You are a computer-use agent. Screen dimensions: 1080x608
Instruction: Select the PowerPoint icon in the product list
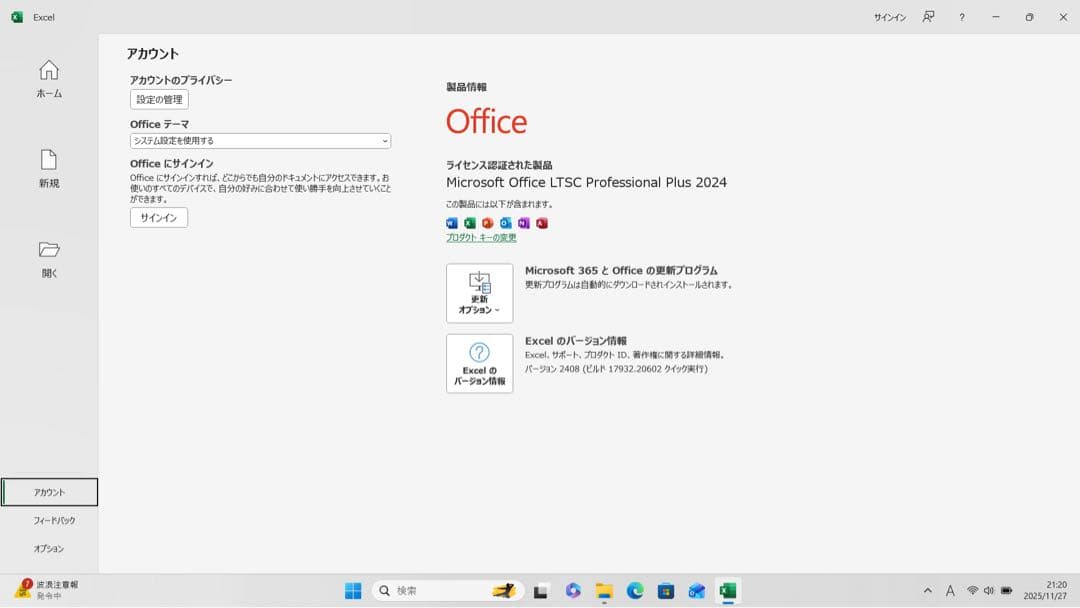pyautogui.click(x=487, y=223)
